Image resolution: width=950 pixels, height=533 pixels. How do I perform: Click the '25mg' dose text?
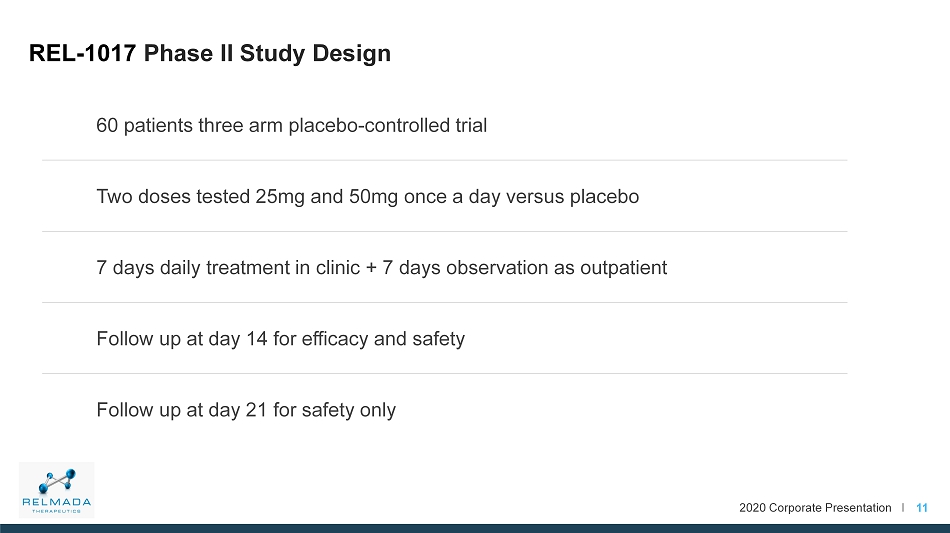pyautogui.click(x=280, y=197)
